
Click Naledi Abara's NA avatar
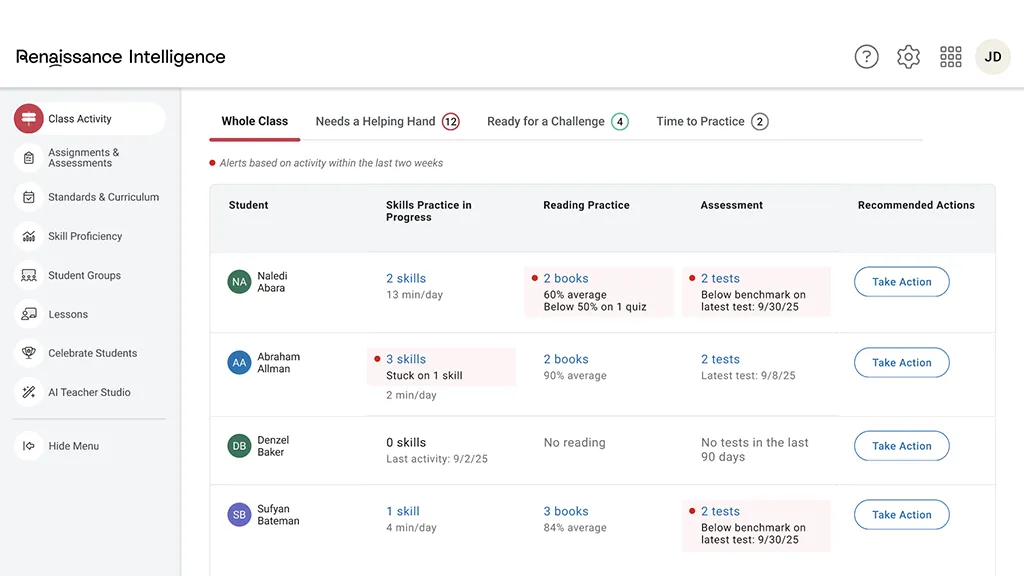point(239,282)
